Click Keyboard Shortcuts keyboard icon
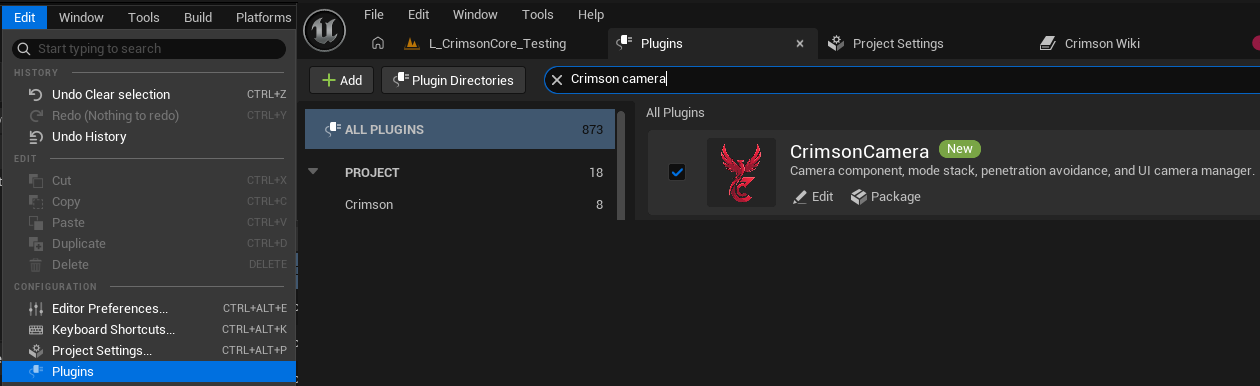1260x386 pixels. [x=36, y=329]
